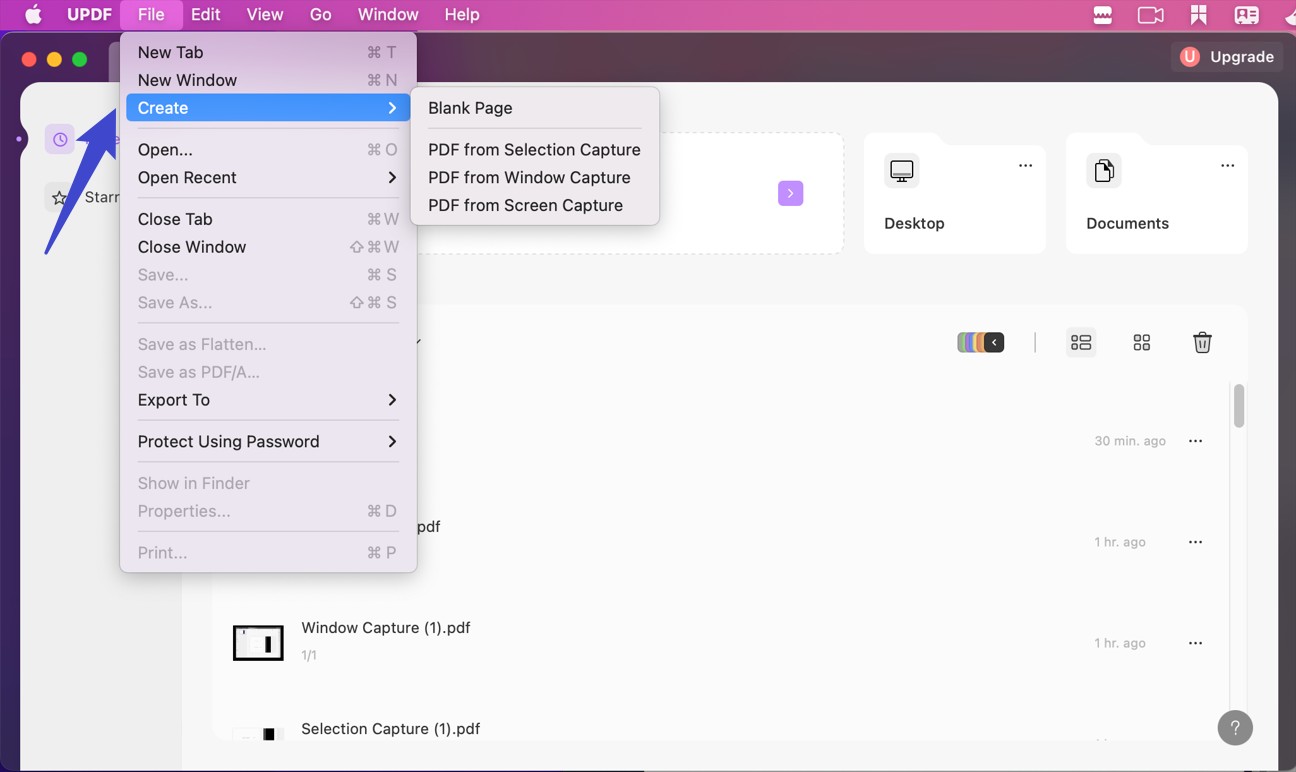Viewport: 1296px width, 772px height.
Task: Click the Desktop monitor icon
Action: (902, 171)
